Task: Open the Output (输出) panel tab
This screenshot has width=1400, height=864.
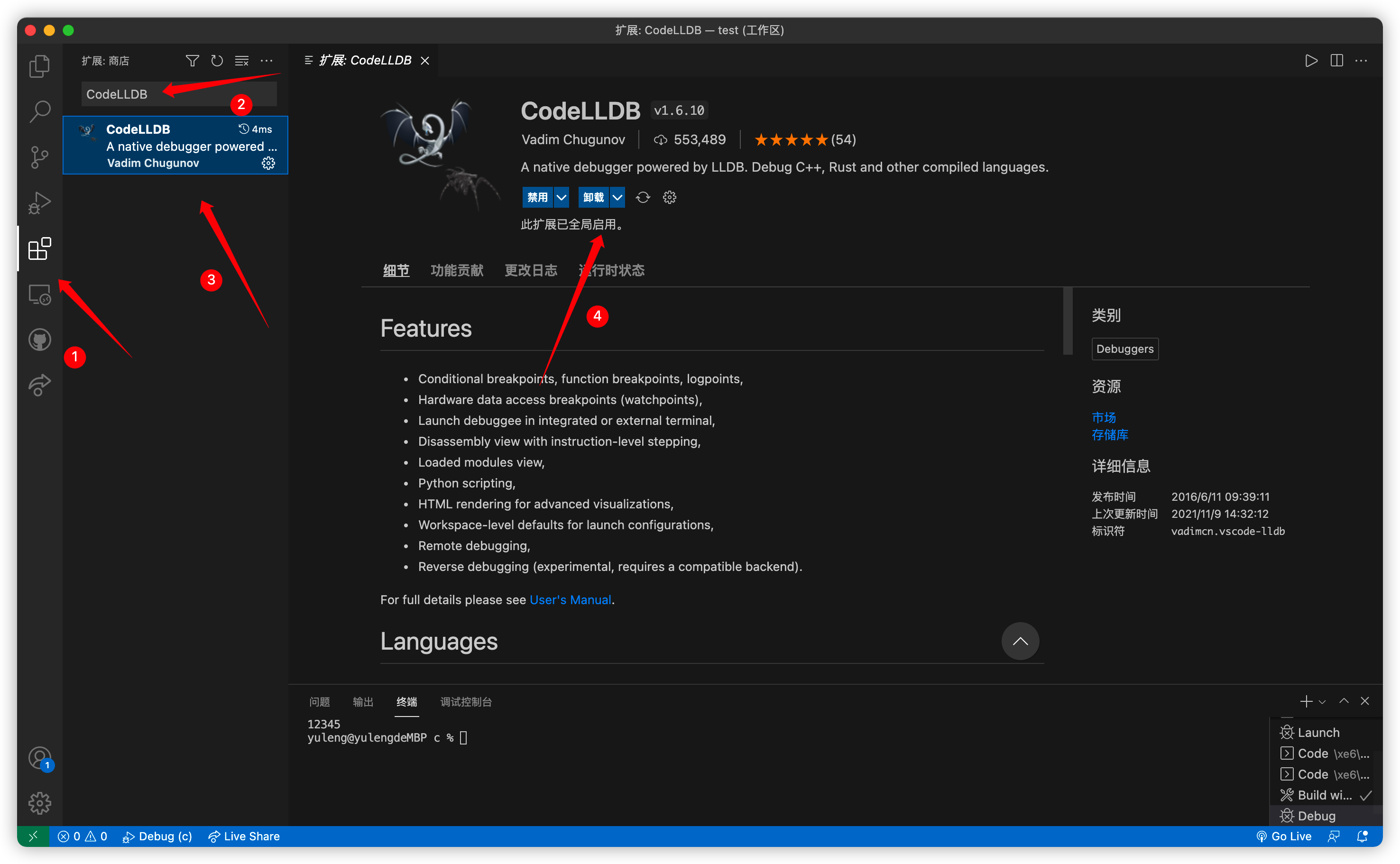Action: pos(363,702)
